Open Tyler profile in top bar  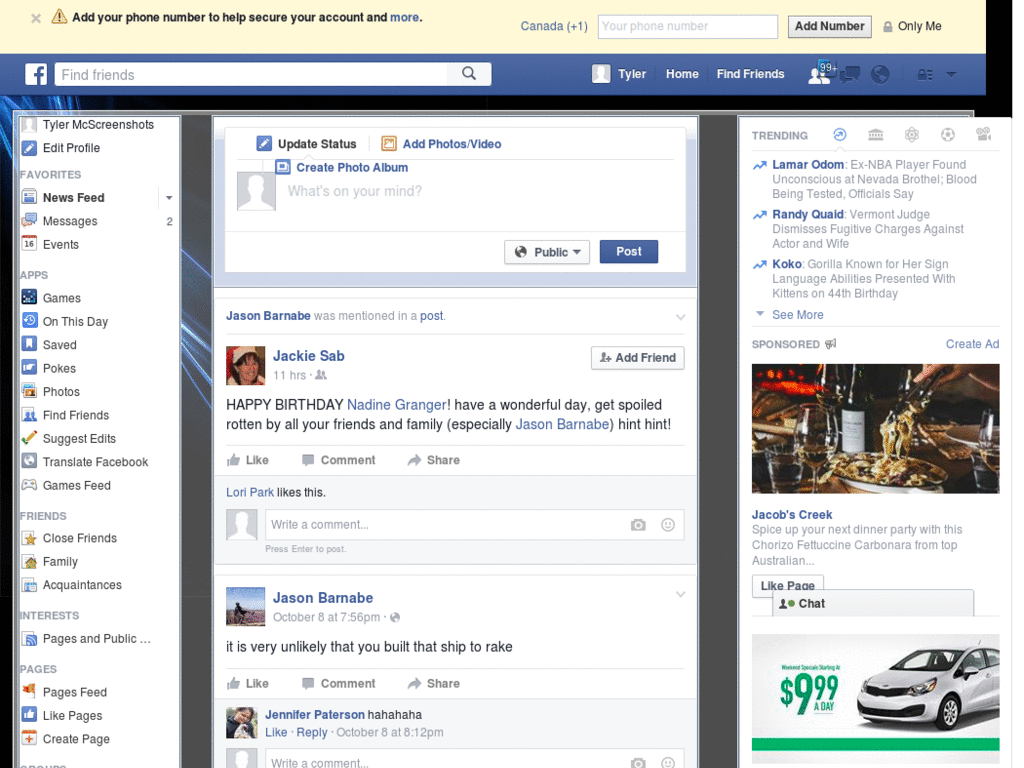pyautogui.click(x=619, y=74)
